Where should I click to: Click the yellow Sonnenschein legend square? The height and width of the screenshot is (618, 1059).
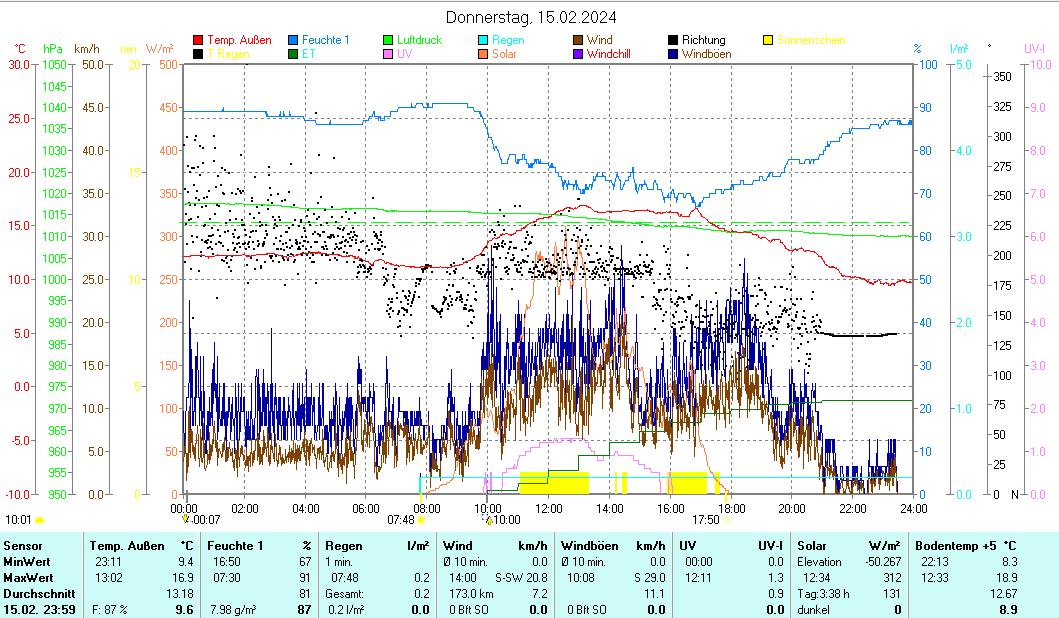pyautogui.click(x=769, y=41)
